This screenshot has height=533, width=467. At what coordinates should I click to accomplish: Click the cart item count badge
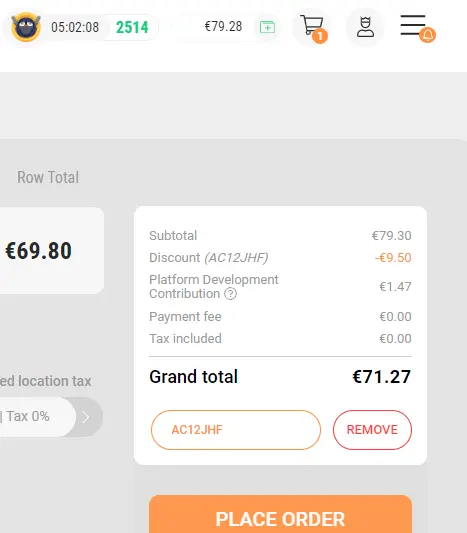coord(320,36)
